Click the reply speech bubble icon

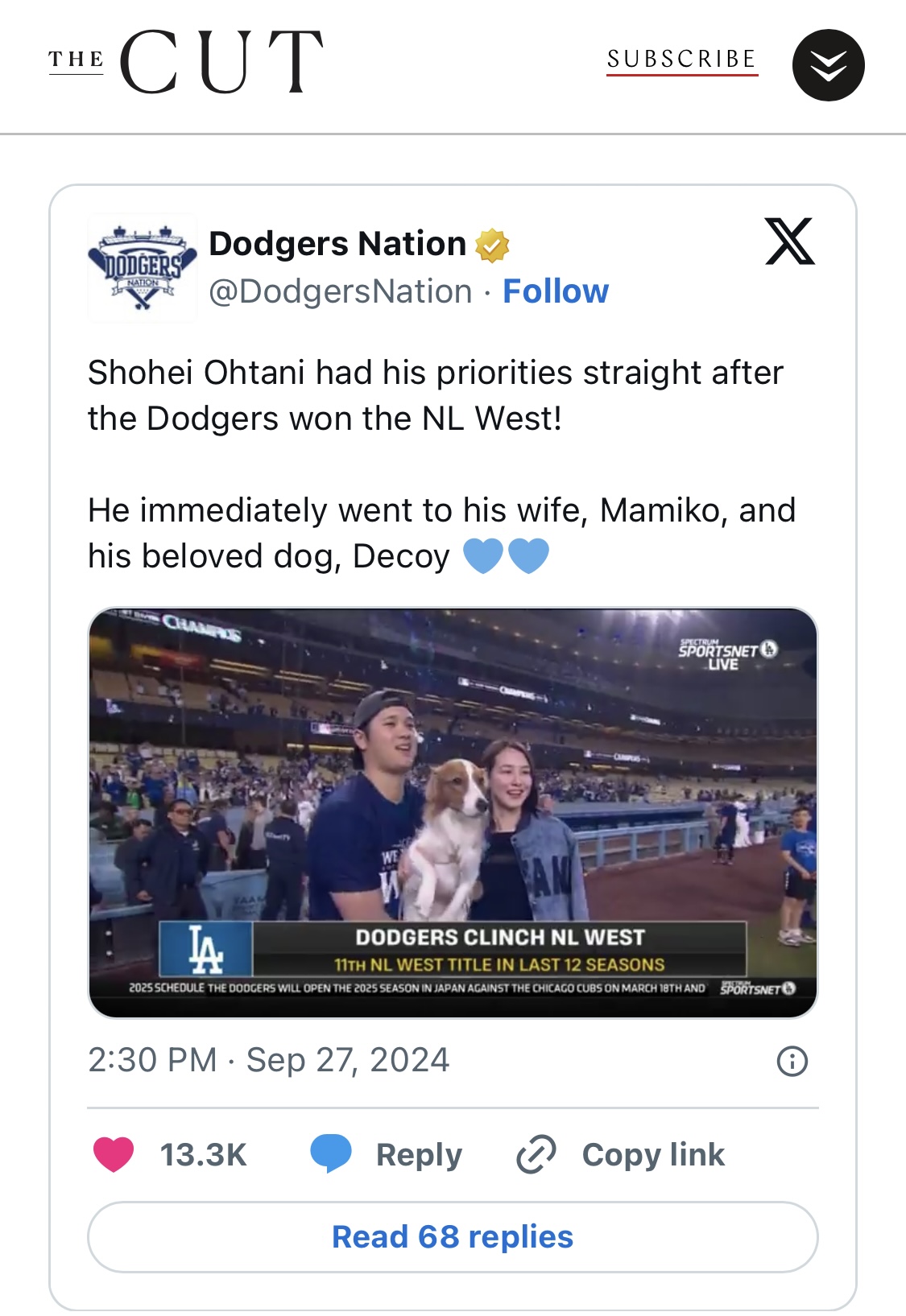[x=331, y=1154]
